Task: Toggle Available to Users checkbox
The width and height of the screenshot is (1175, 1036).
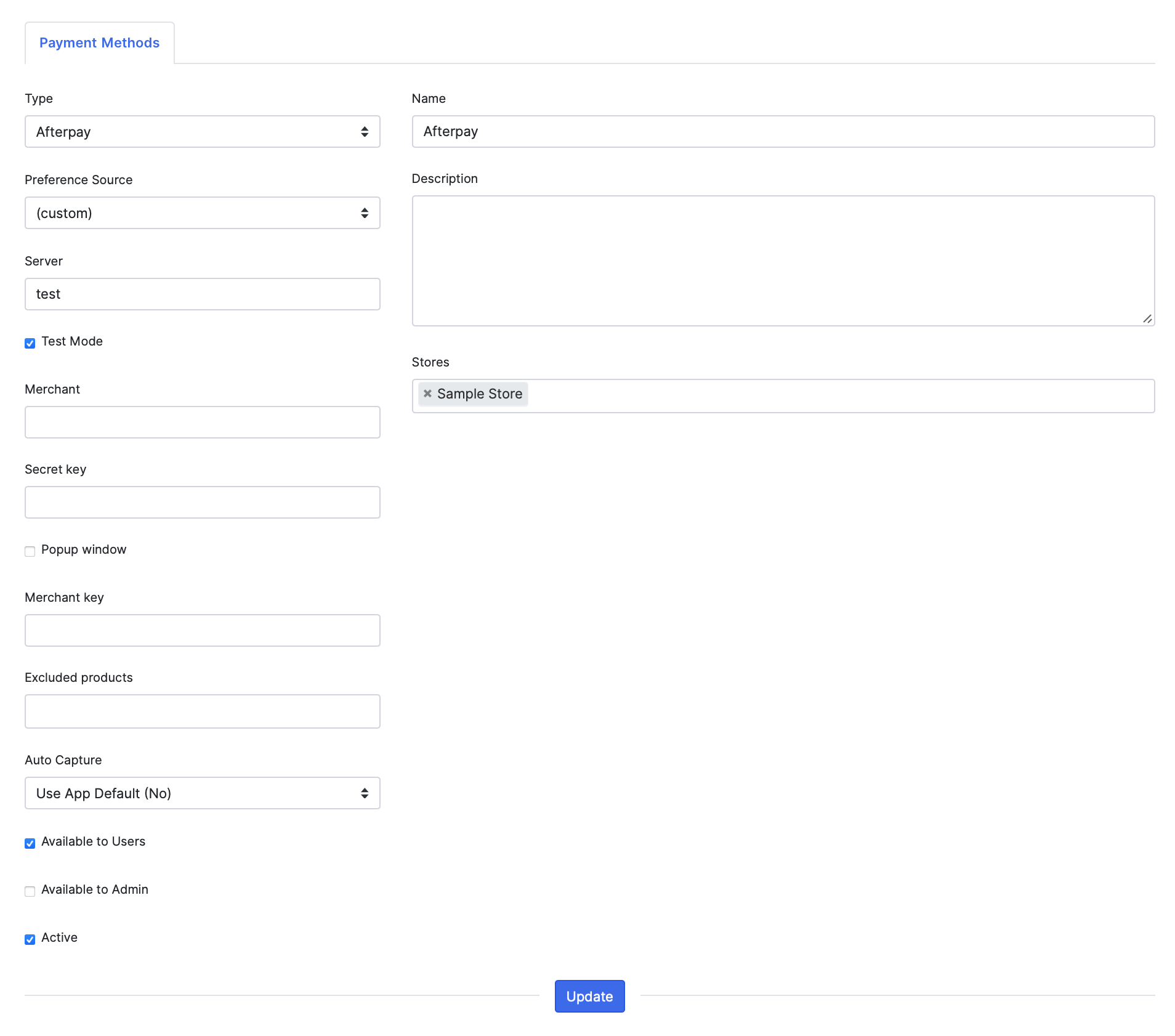Action: (30, 843)
